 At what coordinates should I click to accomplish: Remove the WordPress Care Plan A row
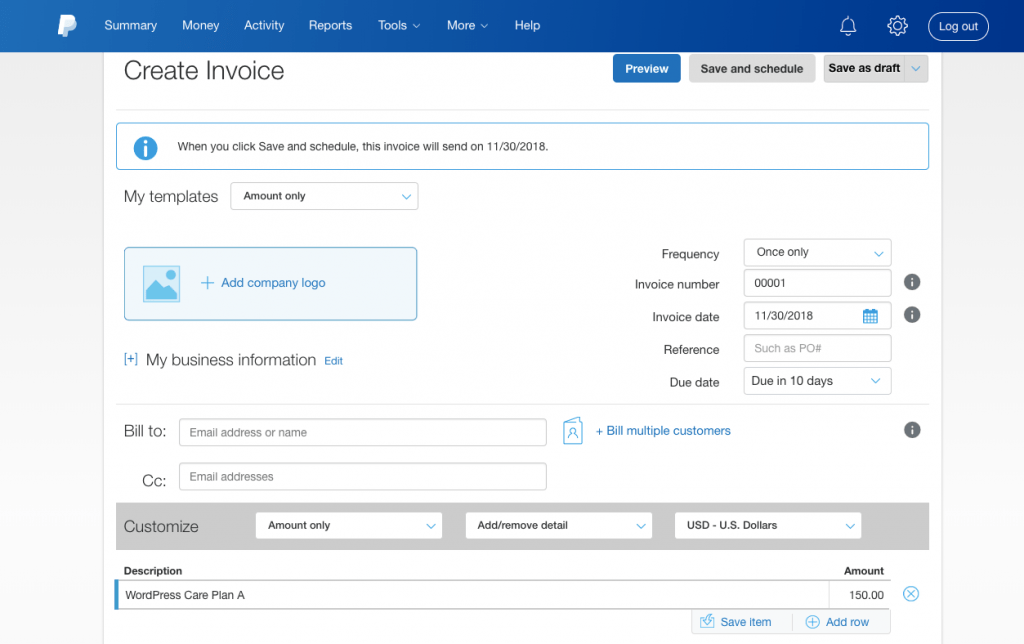click(x=910, y=594)
